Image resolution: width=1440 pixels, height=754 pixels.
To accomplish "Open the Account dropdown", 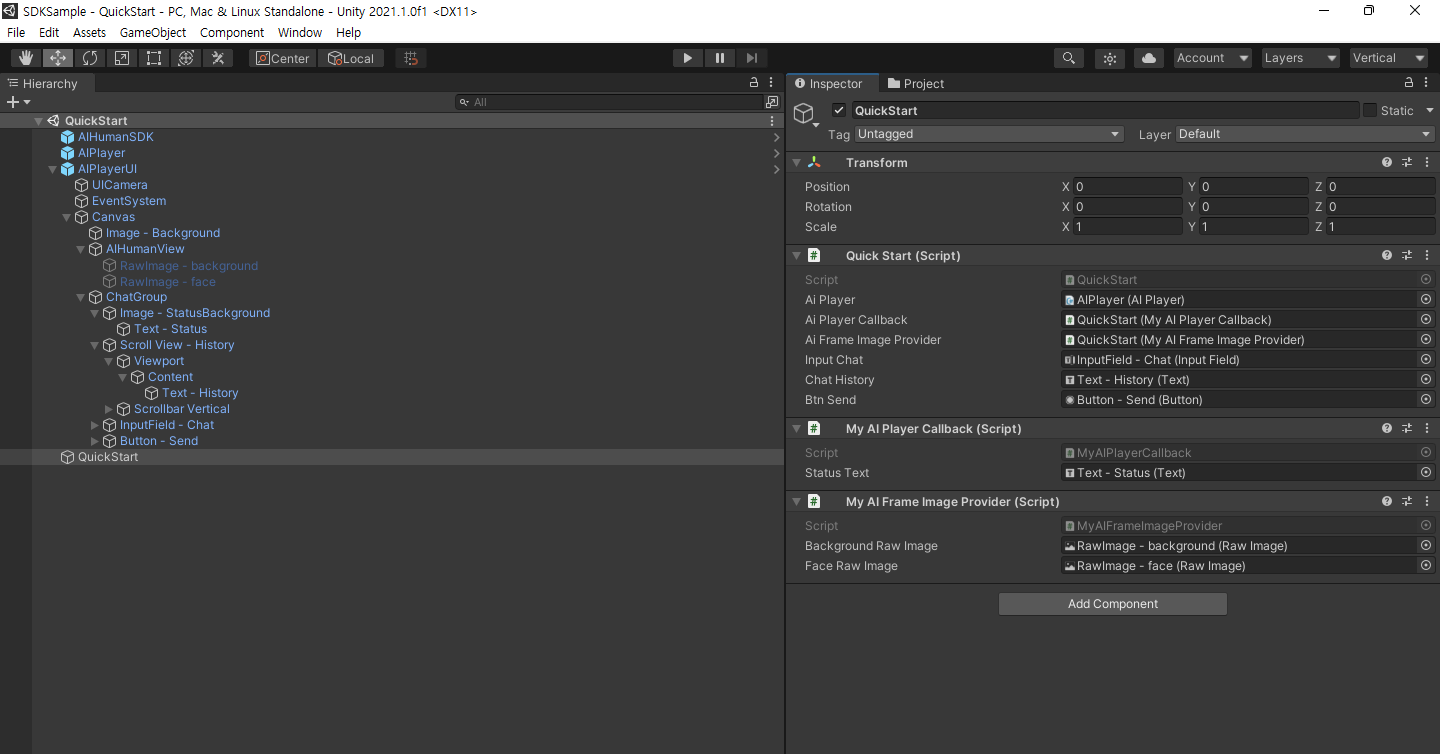I will [x=1213, y=58].
